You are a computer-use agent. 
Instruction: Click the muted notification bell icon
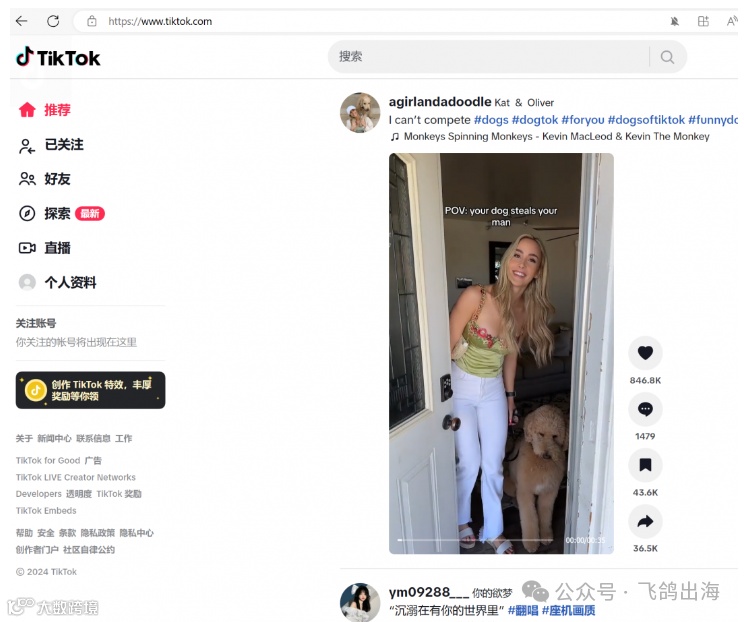674,21
